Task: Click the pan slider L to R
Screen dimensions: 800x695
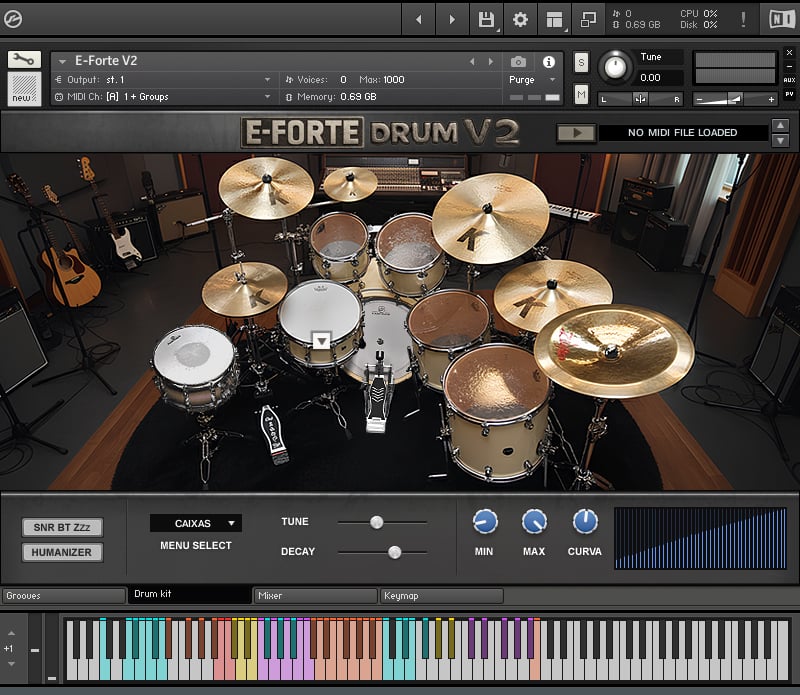Action: pyautogui.click(x=640, y=99)
